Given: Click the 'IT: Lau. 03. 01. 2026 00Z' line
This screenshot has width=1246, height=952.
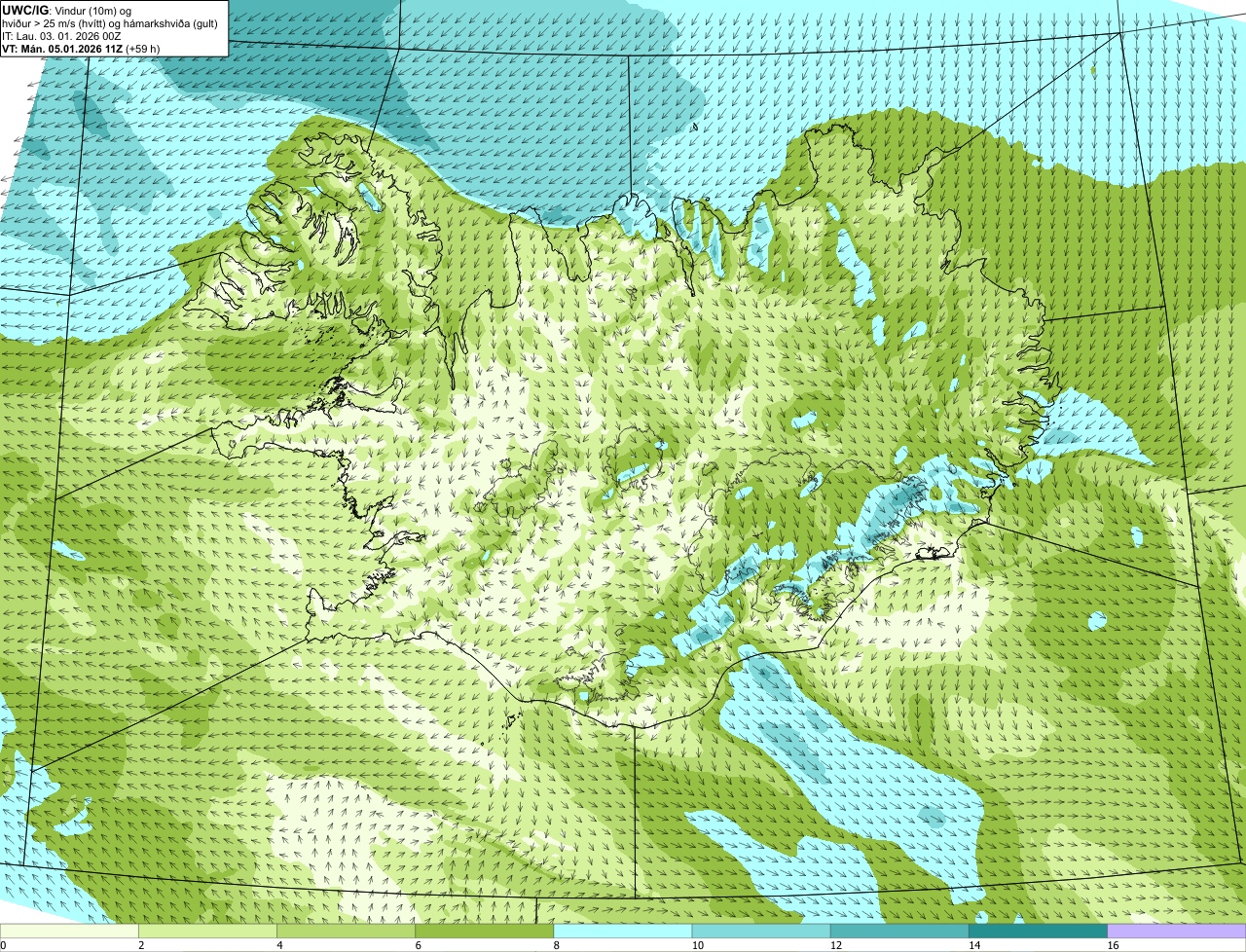Looking at the screenshot, I should (x=62, y=36).
